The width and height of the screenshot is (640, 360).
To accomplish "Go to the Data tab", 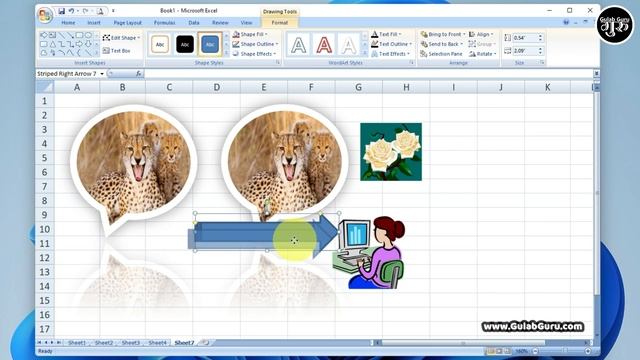I will (194, 23).
